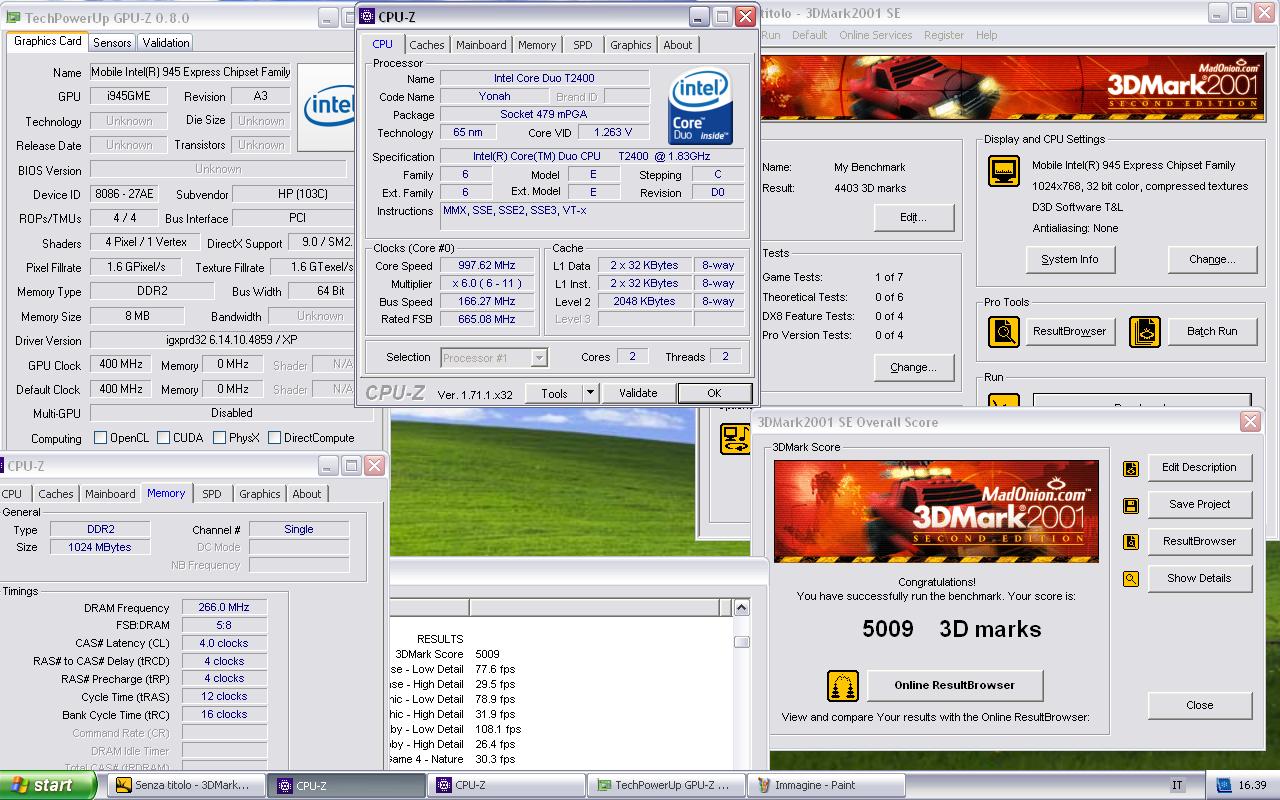Toggle the CUDA checkbox in GPU-Z
The image size is (1280, 800).
tap(162, 438)
